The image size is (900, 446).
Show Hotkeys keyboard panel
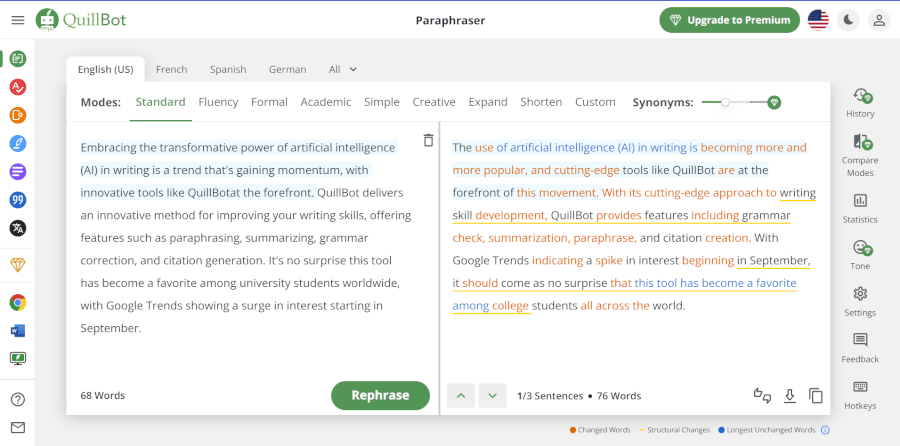click(860, 395)
